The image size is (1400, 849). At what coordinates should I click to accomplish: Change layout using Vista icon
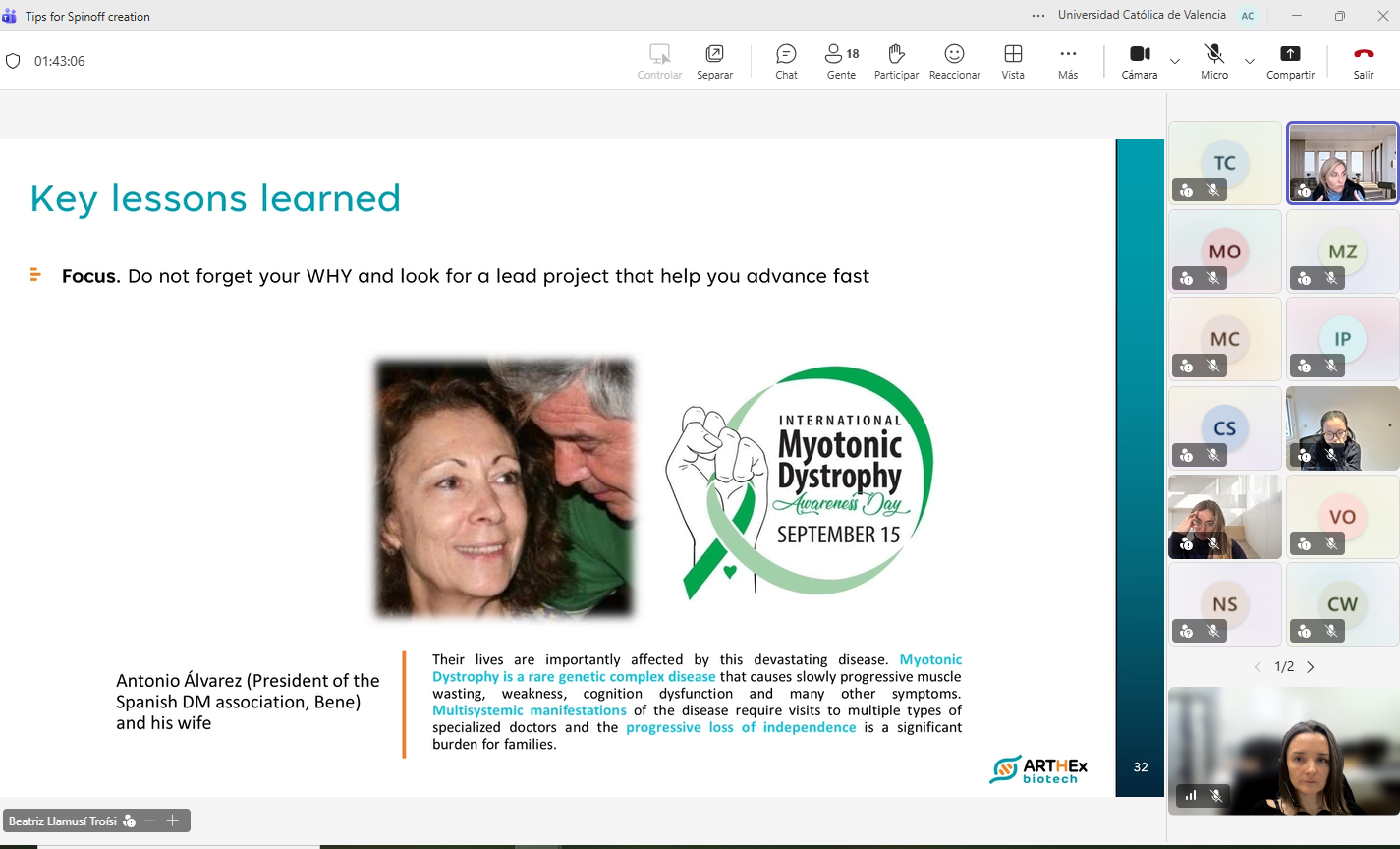[1013, 61]
